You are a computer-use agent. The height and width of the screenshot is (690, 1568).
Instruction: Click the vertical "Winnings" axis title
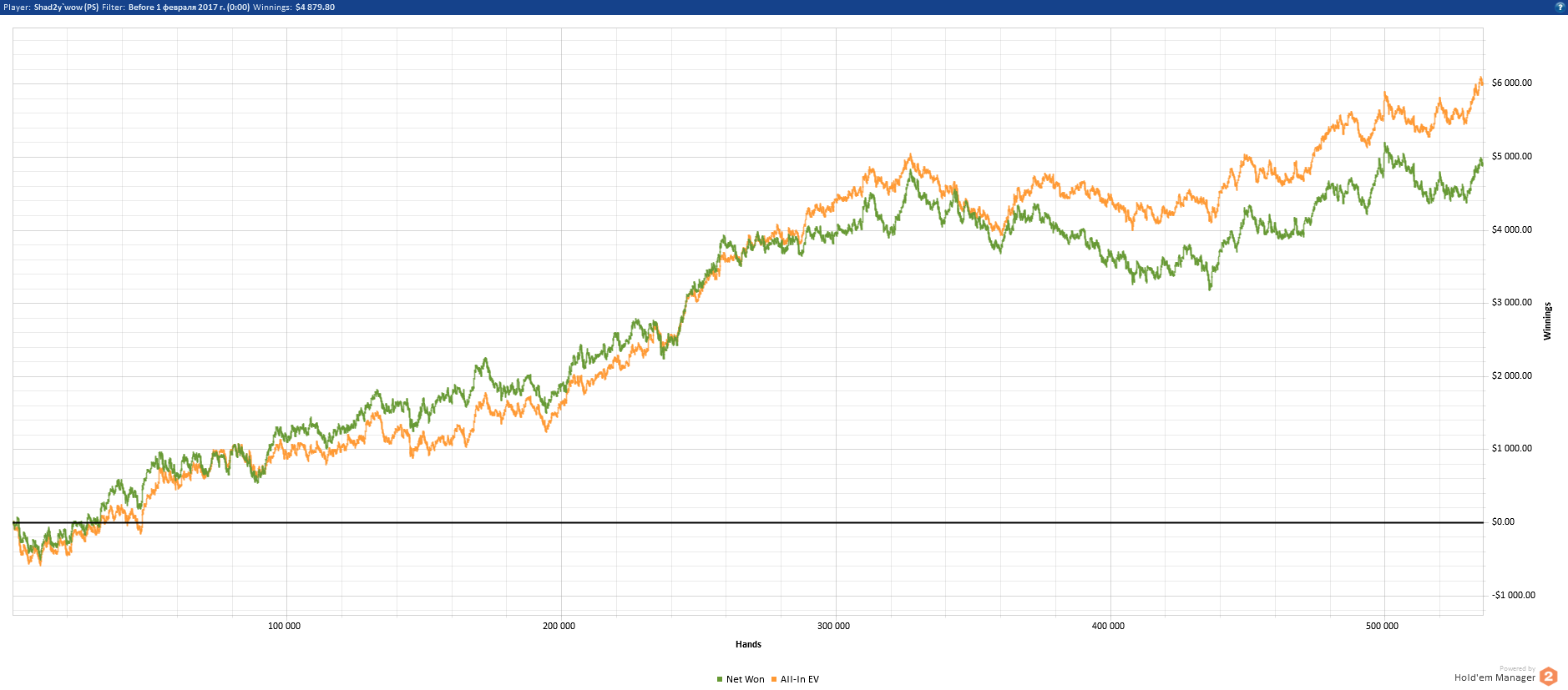[x=1547, y=321]
